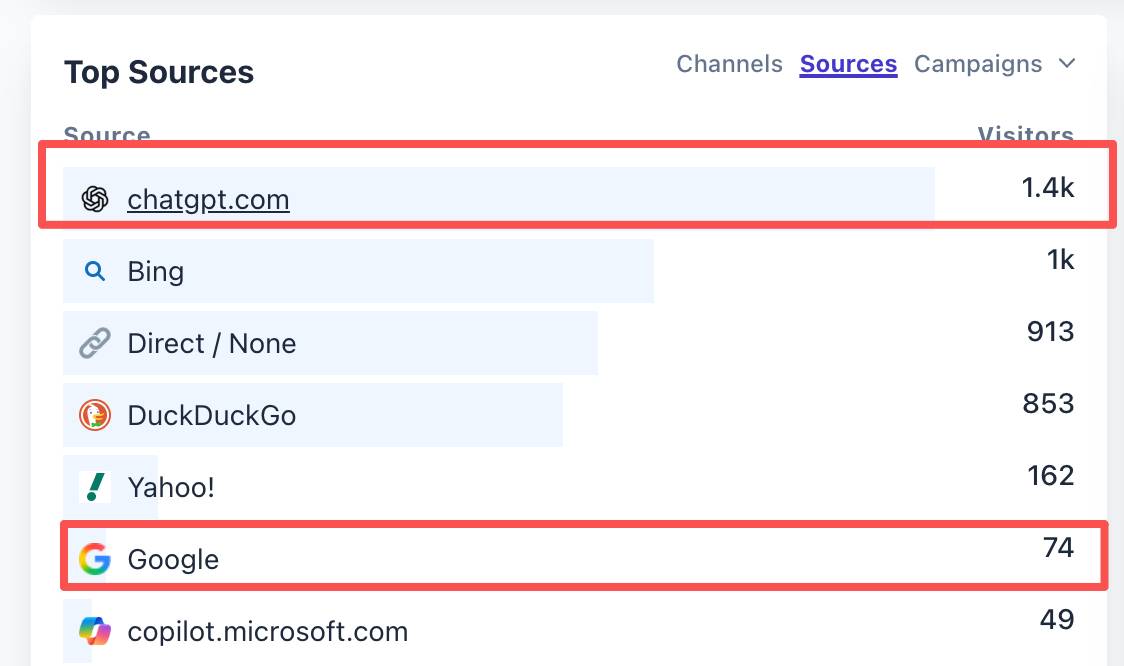
Task: Click the Yahoo! exclamation icon
Action: (95, 487)
